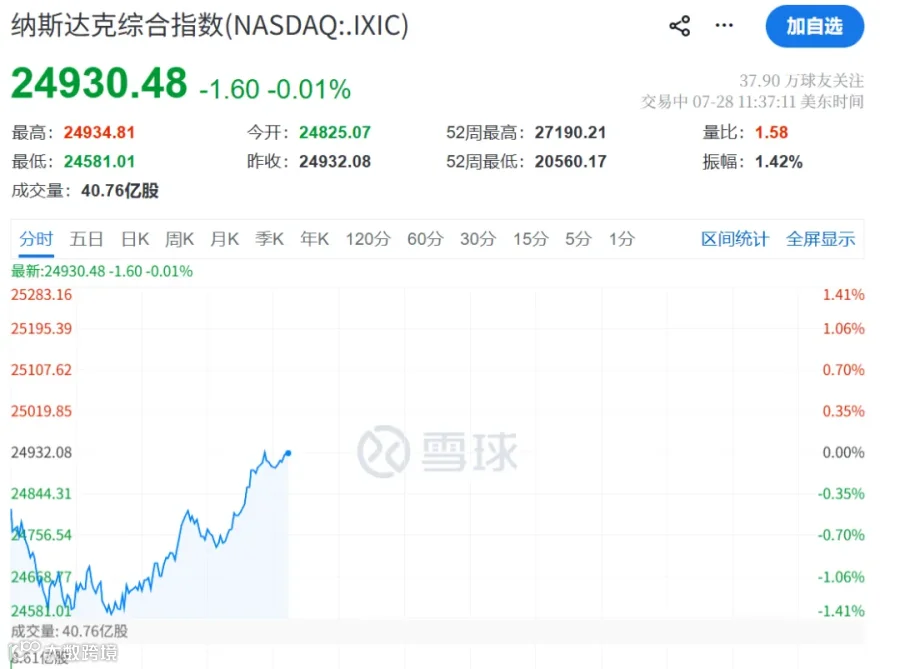This screenshot has height=669, width=900.
Task: Open the three-dot more options menu
Action: 724,25
